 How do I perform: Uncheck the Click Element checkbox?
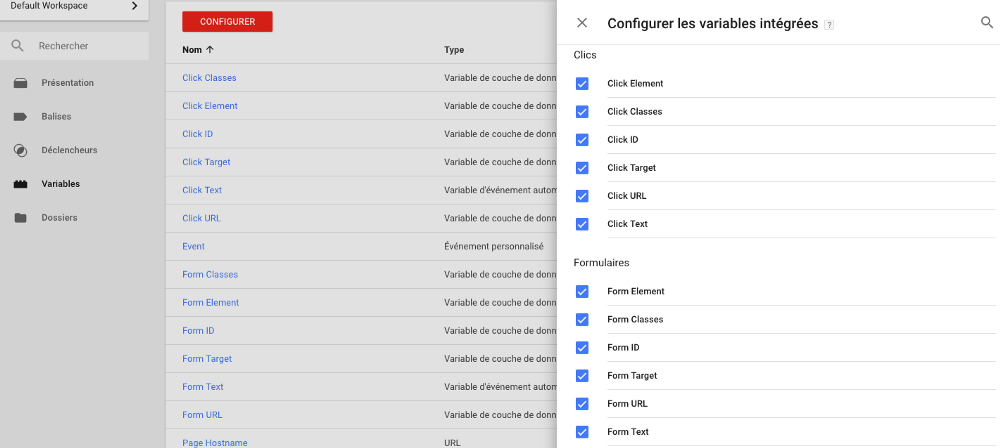[x=582, y=84]
